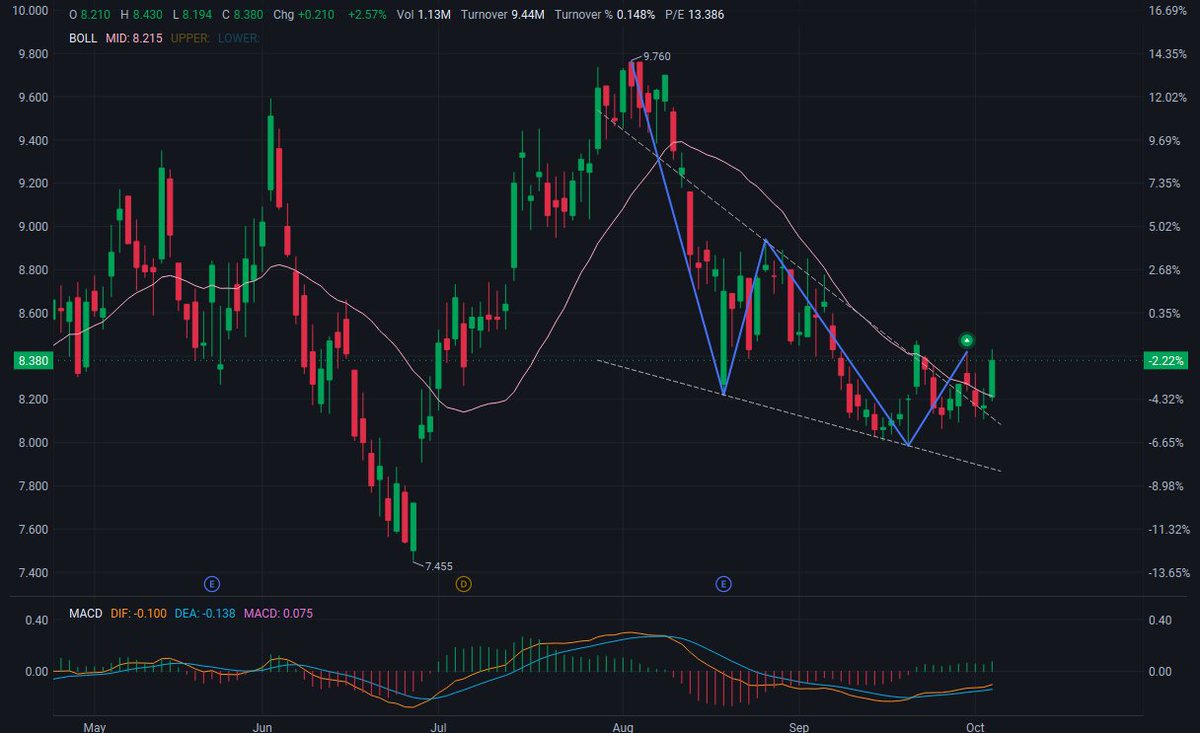Screen dimensions: 1200x733
Task: Click the orange dividend D marker in July
Action: point(463,582)
